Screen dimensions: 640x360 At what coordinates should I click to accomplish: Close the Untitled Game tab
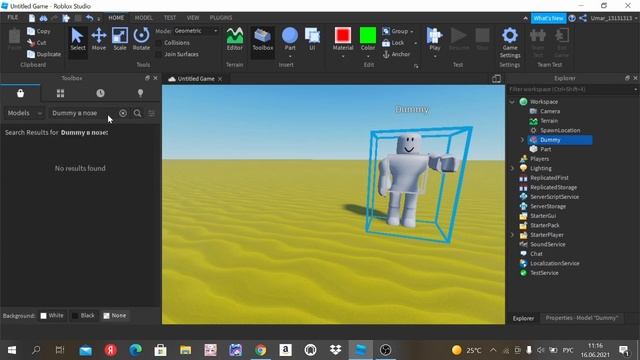click(220, 79)
